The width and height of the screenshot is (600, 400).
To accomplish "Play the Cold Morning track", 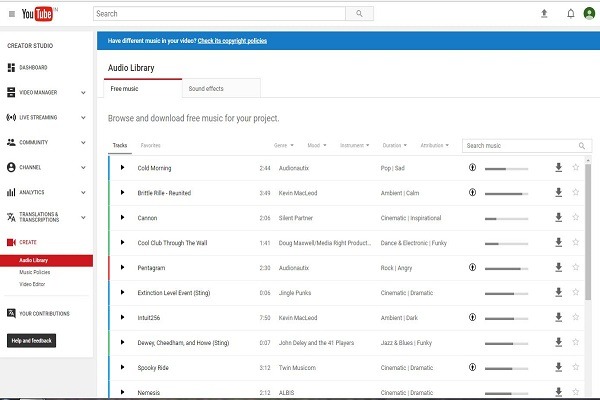I will click(x=122, y=168).
